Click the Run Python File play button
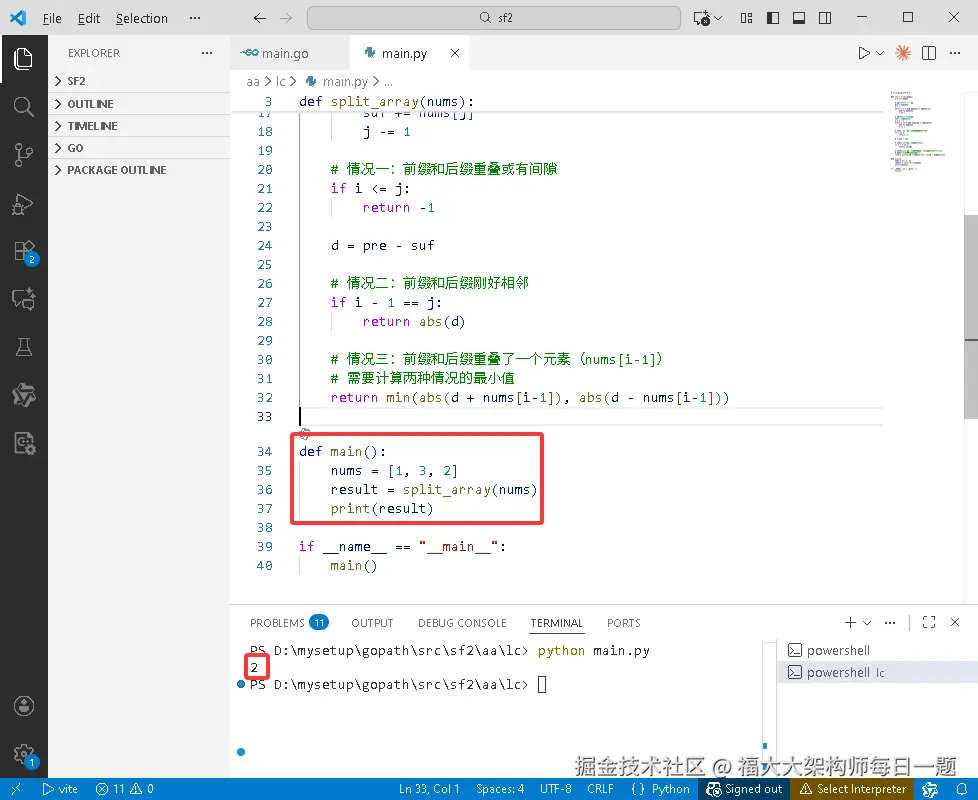 [x=863, y=53]
